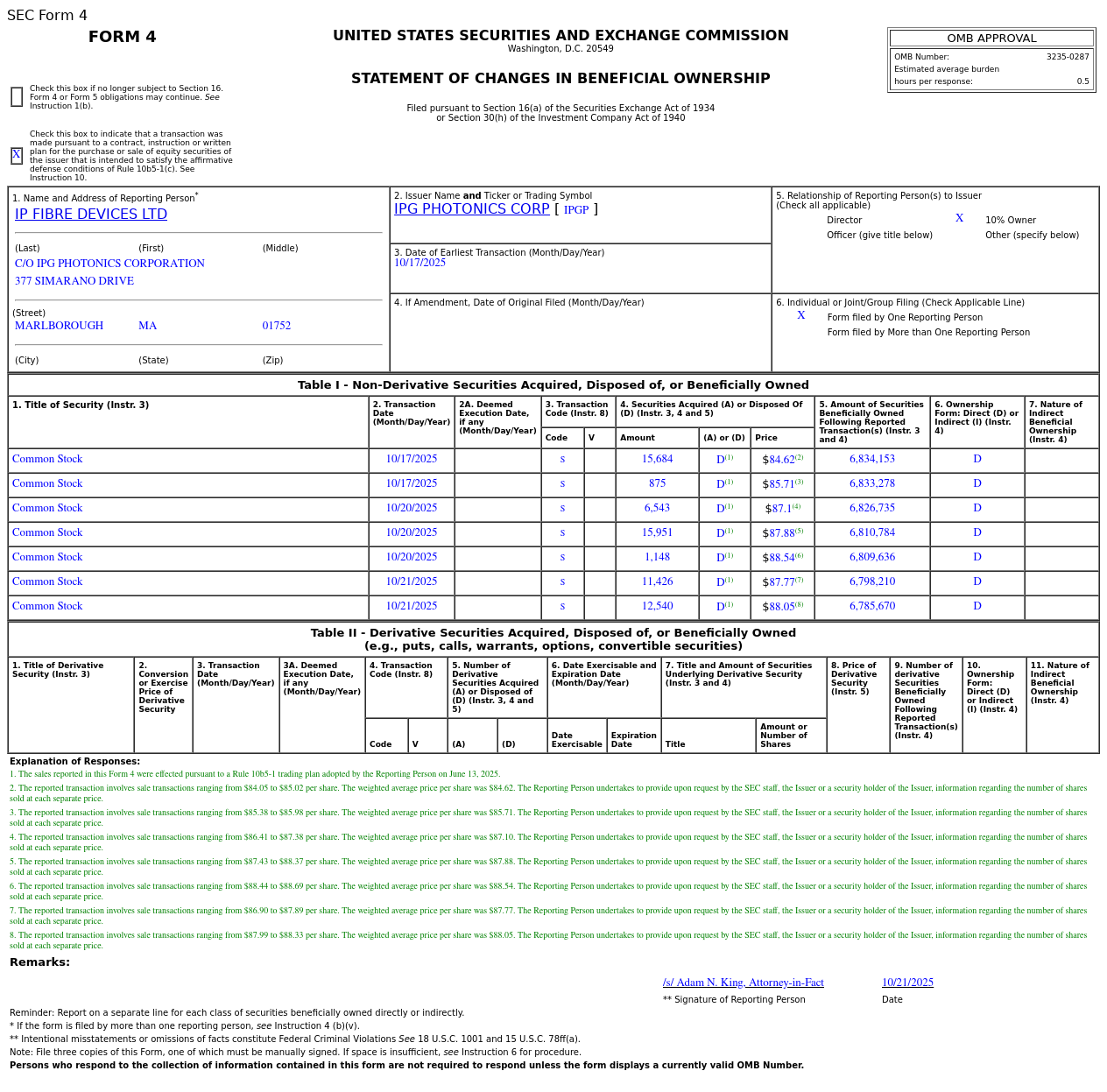This screenshot has height=1092, width=1107.
Task: Click the 377 SIMARANO DRIVE address line
Action: pos(74,282)
